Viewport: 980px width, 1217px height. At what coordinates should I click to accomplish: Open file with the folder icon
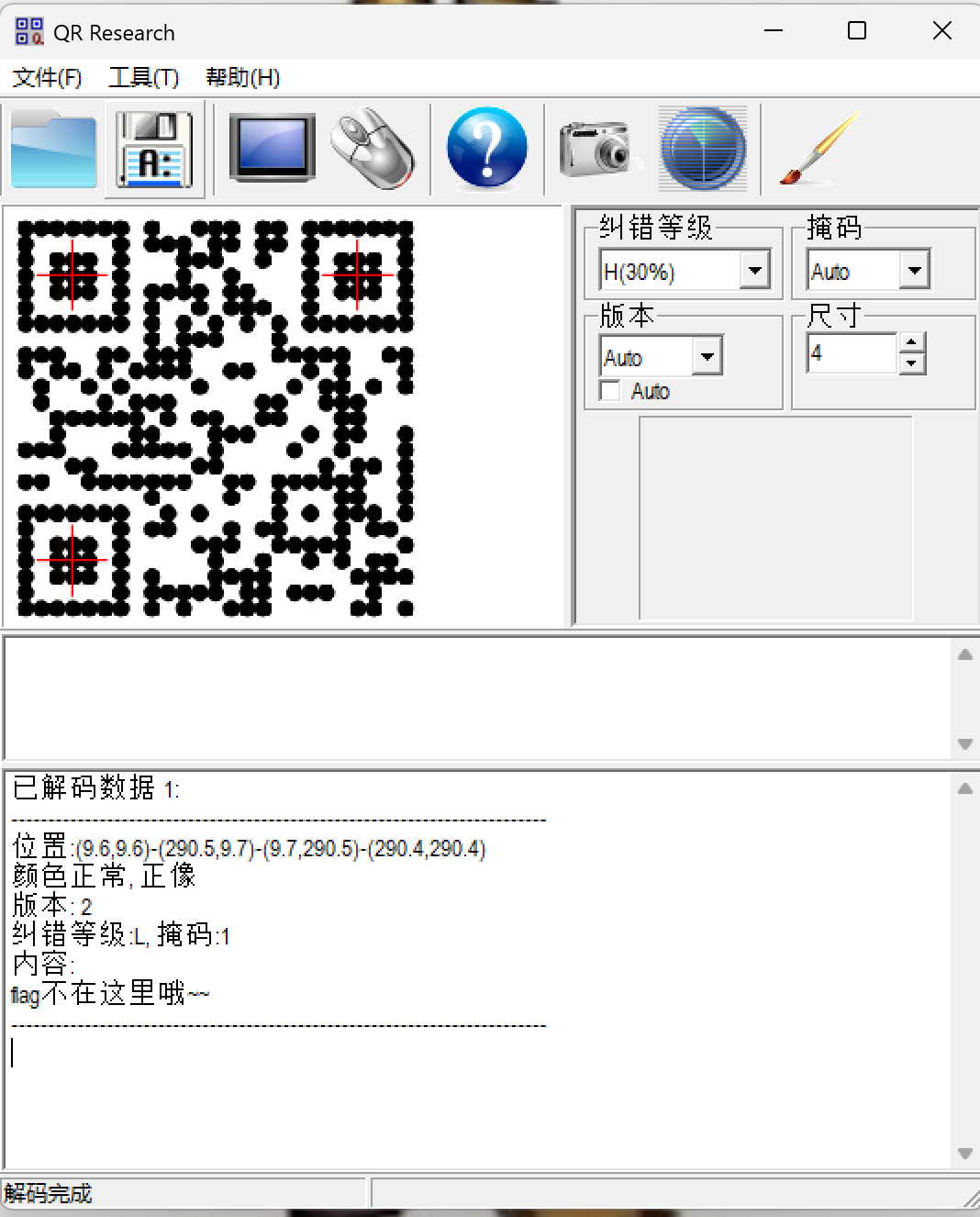coord(53,149)
